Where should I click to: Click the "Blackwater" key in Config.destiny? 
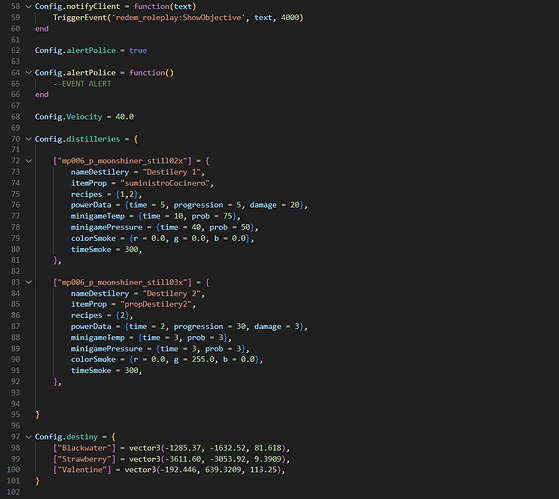pos(84,448)
